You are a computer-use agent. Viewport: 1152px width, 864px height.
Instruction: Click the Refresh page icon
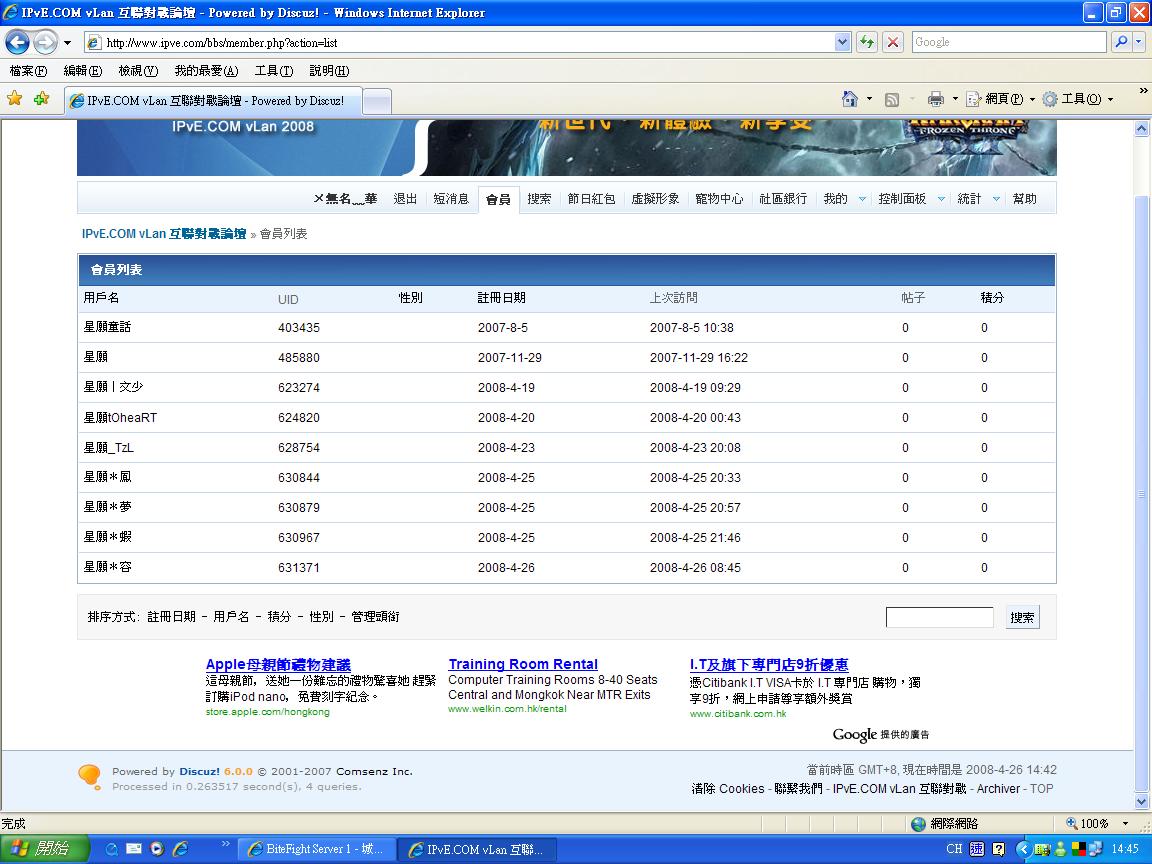tap(866, 42)
